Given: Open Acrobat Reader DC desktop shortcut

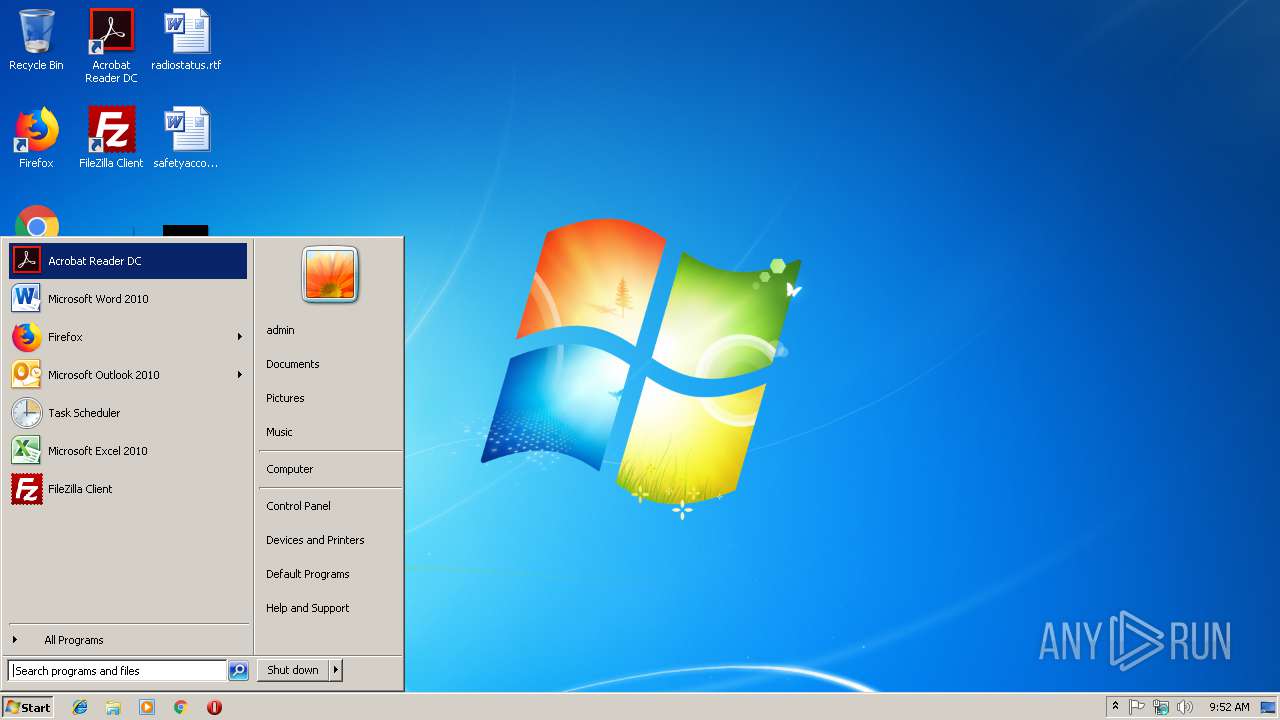Looking at the screenshot, I should tap(111, 46).
